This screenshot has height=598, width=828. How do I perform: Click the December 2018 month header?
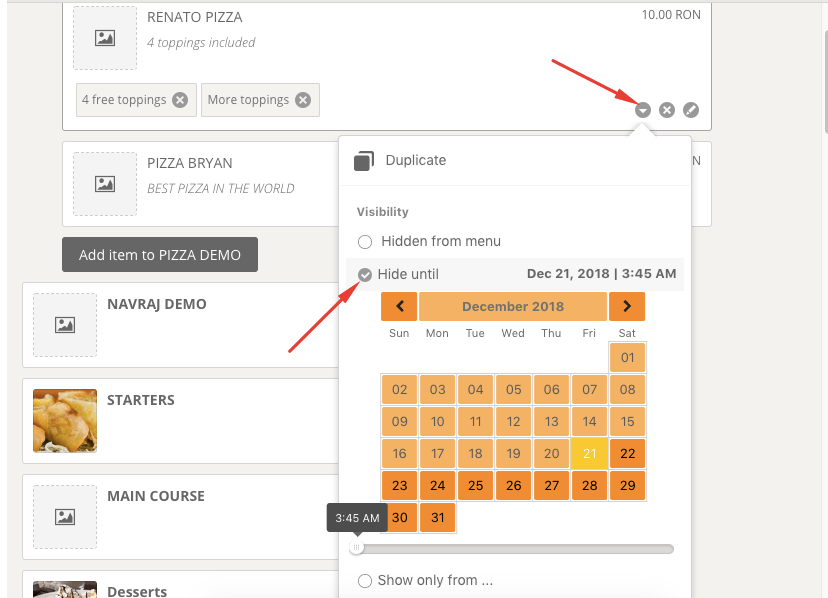pos(513,307)
